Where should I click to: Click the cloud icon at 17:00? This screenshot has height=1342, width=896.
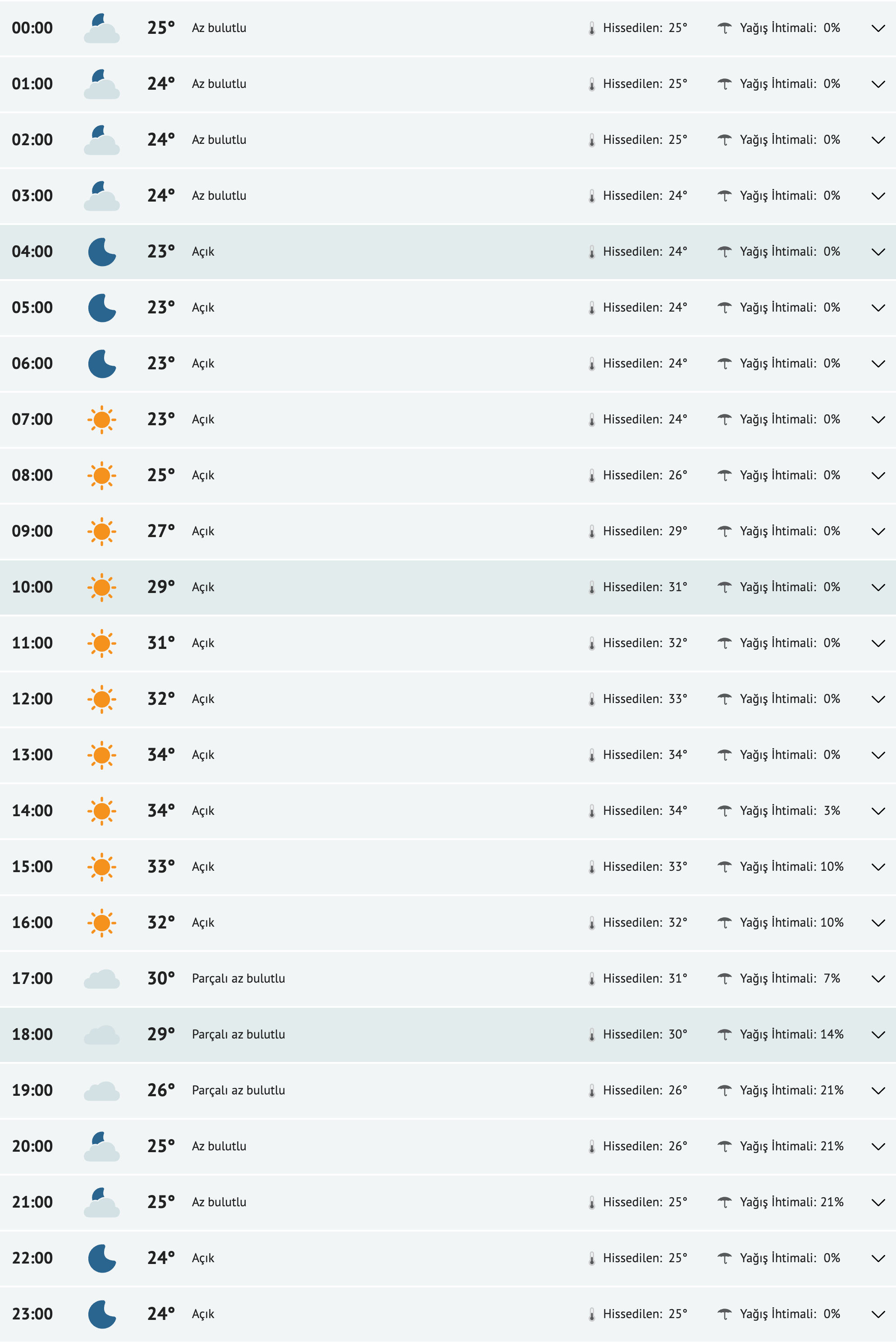tap(102, 979)
